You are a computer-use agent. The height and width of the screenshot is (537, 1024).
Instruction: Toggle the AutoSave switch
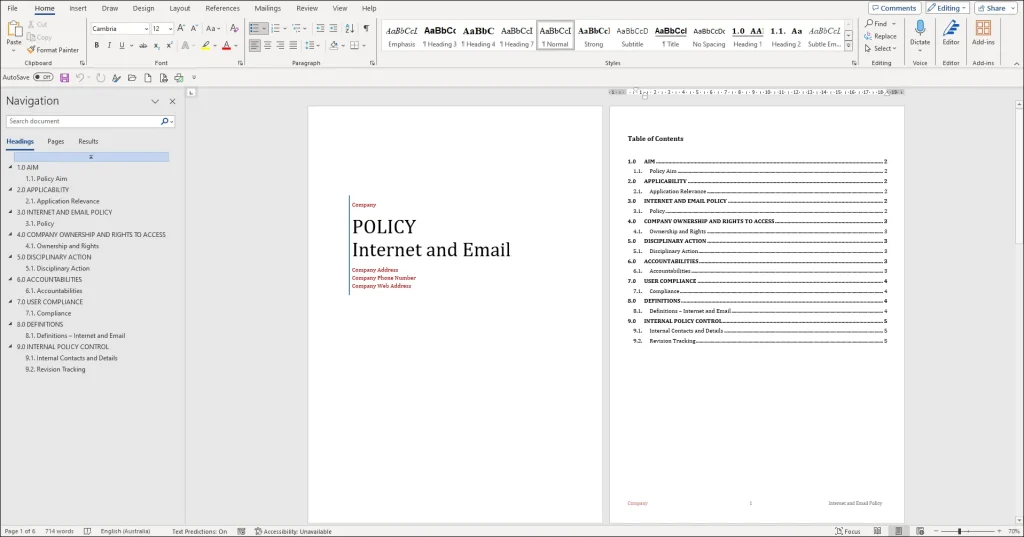click(43, 77)
